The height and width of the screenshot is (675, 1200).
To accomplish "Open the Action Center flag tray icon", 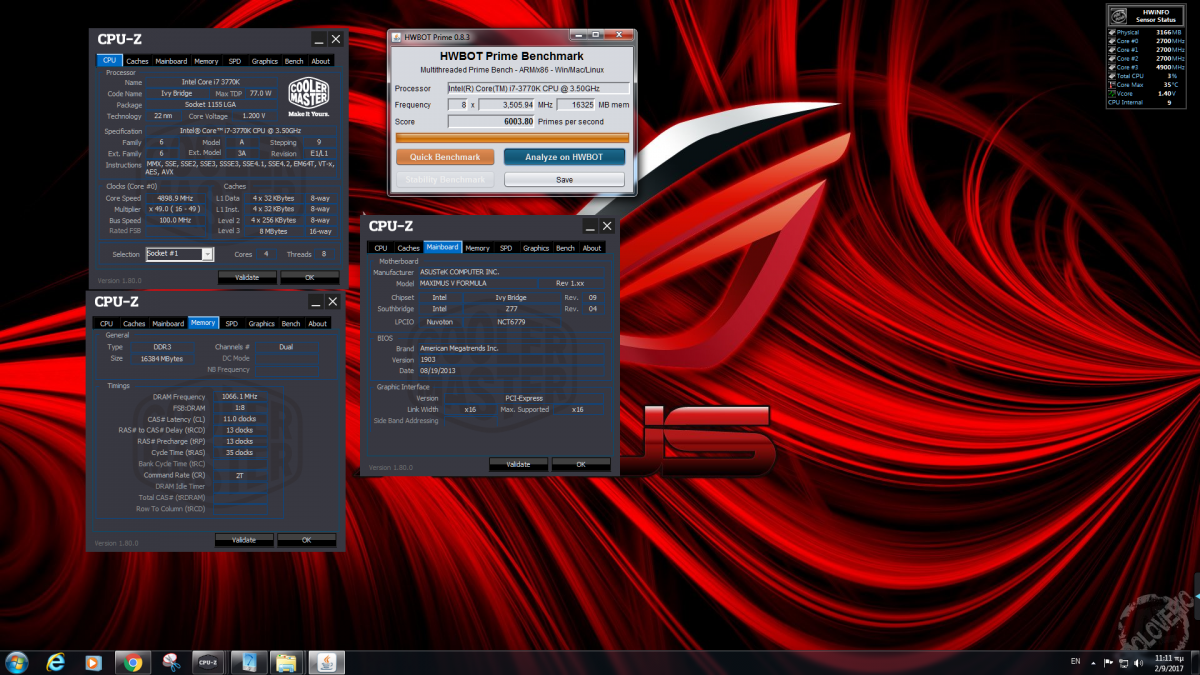I will click(x=1109, y=662).
